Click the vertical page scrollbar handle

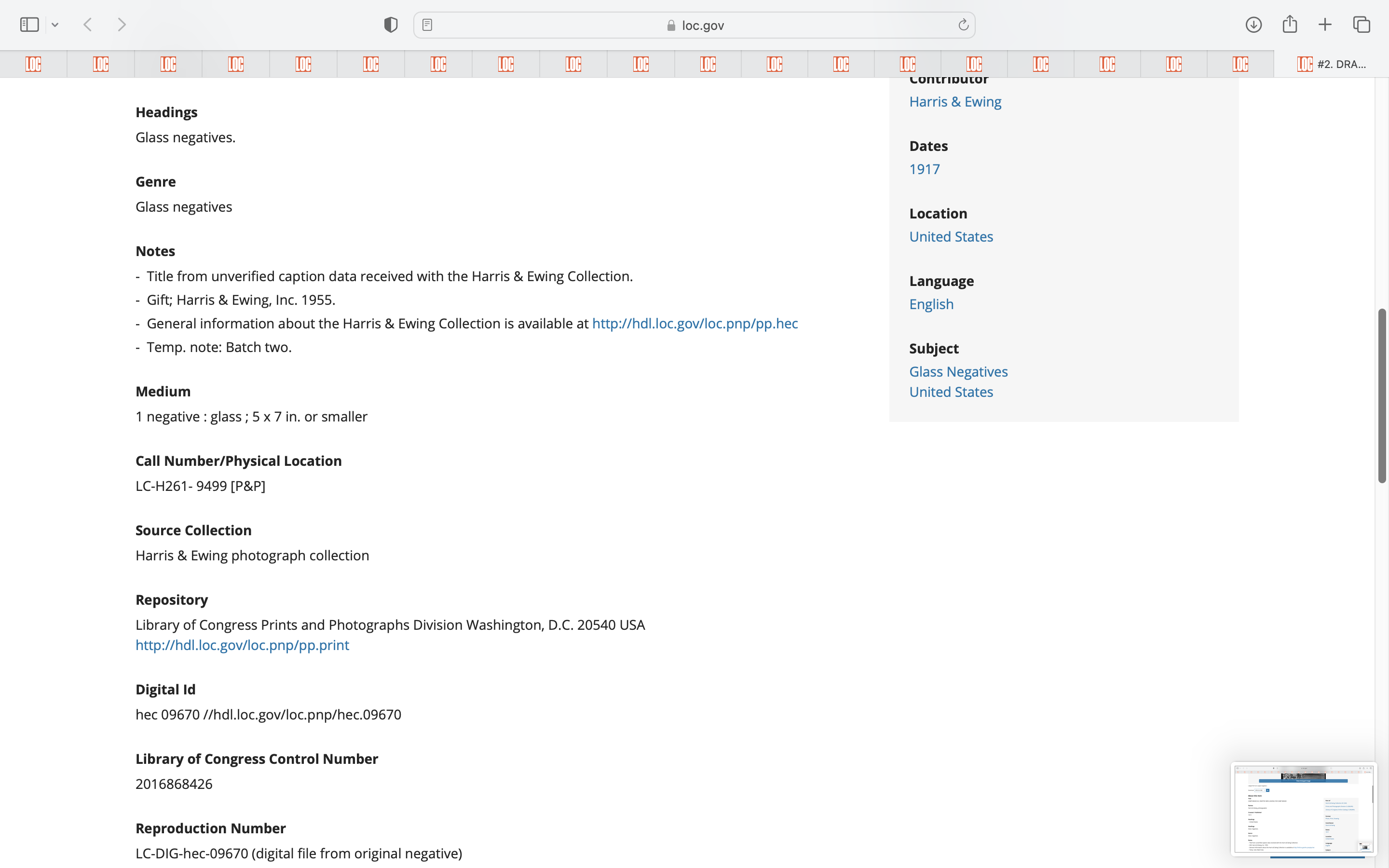coord(1382,396)
